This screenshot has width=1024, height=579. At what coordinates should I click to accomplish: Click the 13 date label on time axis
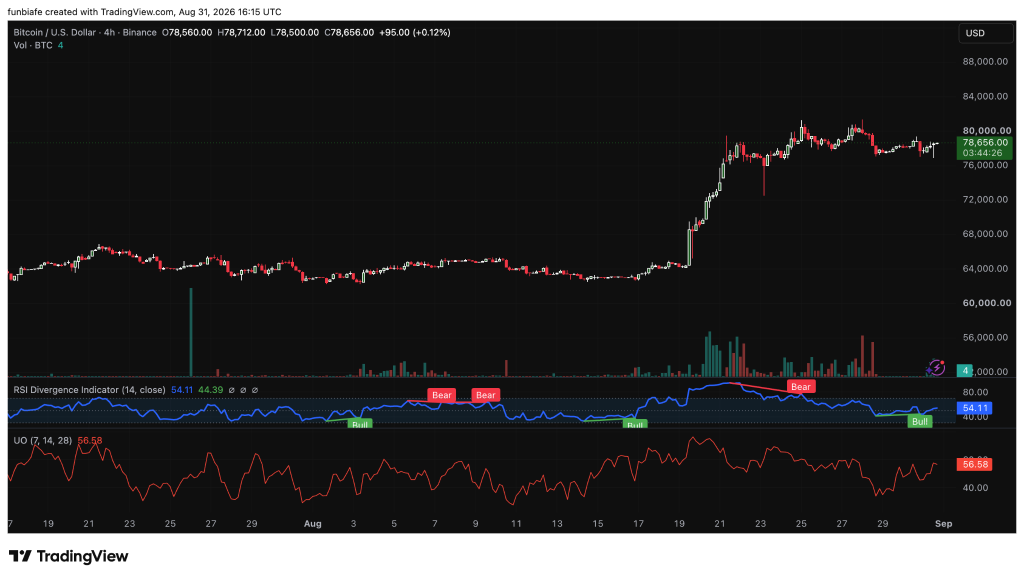[x=557, y=524]
